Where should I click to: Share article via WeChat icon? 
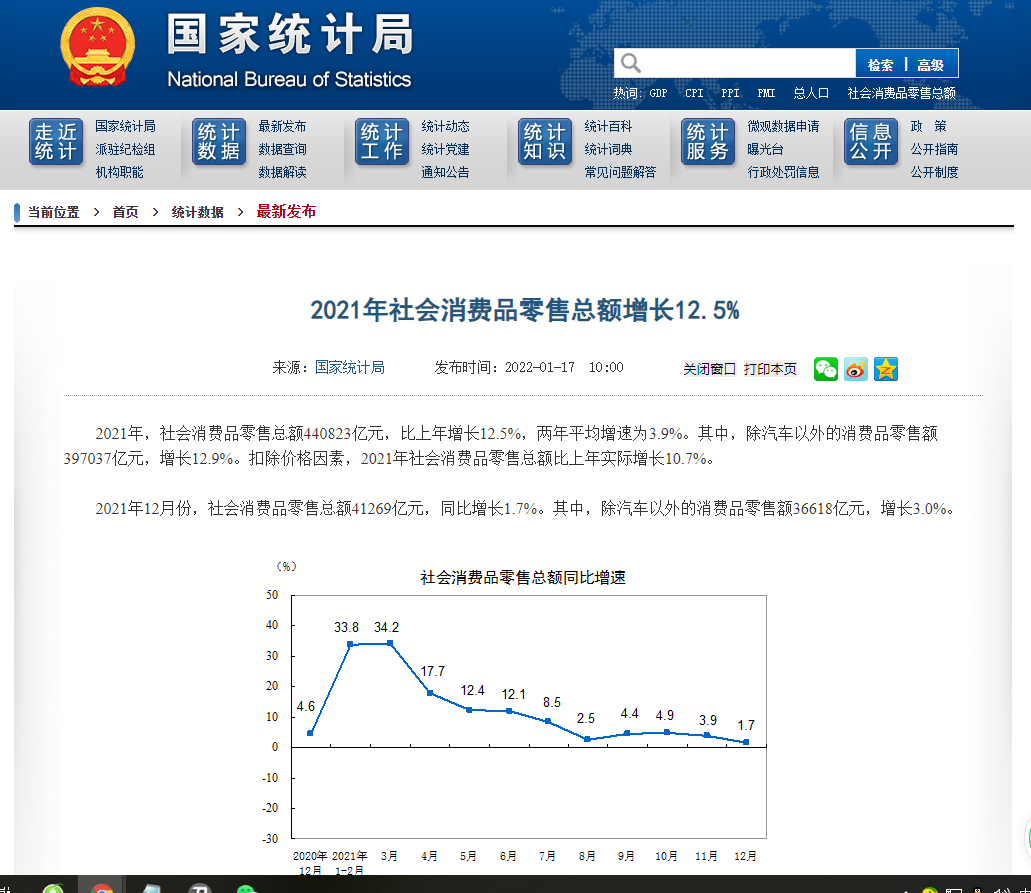(825, 369)
